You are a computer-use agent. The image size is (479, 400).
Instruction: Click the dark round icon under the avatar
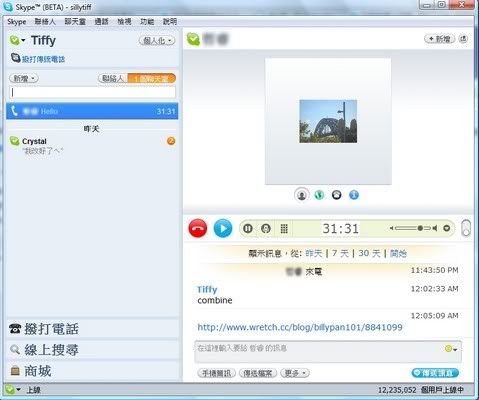tap(337, 195)
